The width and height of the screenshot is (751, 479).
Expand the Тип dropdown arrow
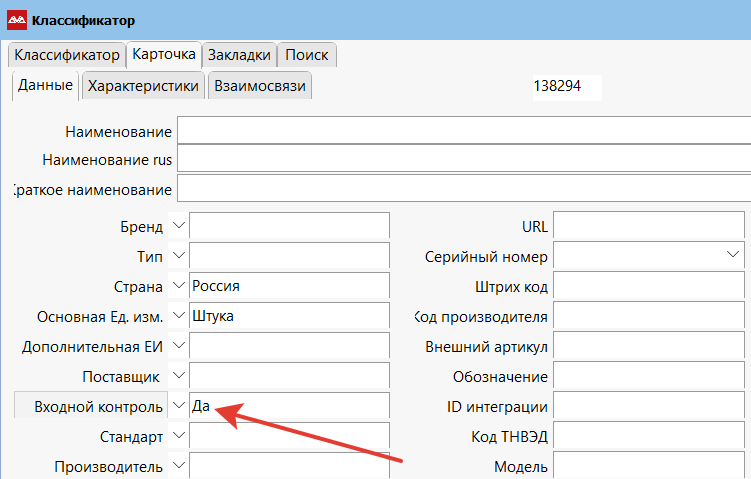tap(178, 256)
